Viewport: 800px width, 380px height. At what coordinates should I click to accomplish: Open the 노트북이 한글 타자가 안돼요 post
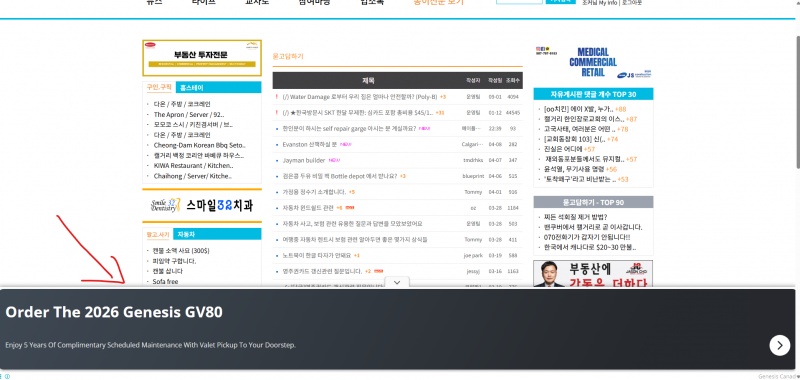click(x=316, y=255)
